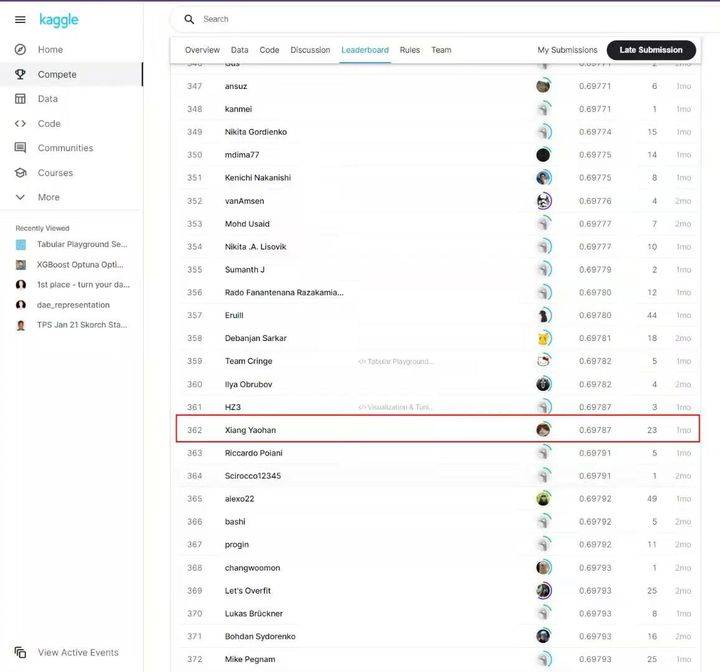
Task: Click the search magnifier icon
Action: [189, 19]
